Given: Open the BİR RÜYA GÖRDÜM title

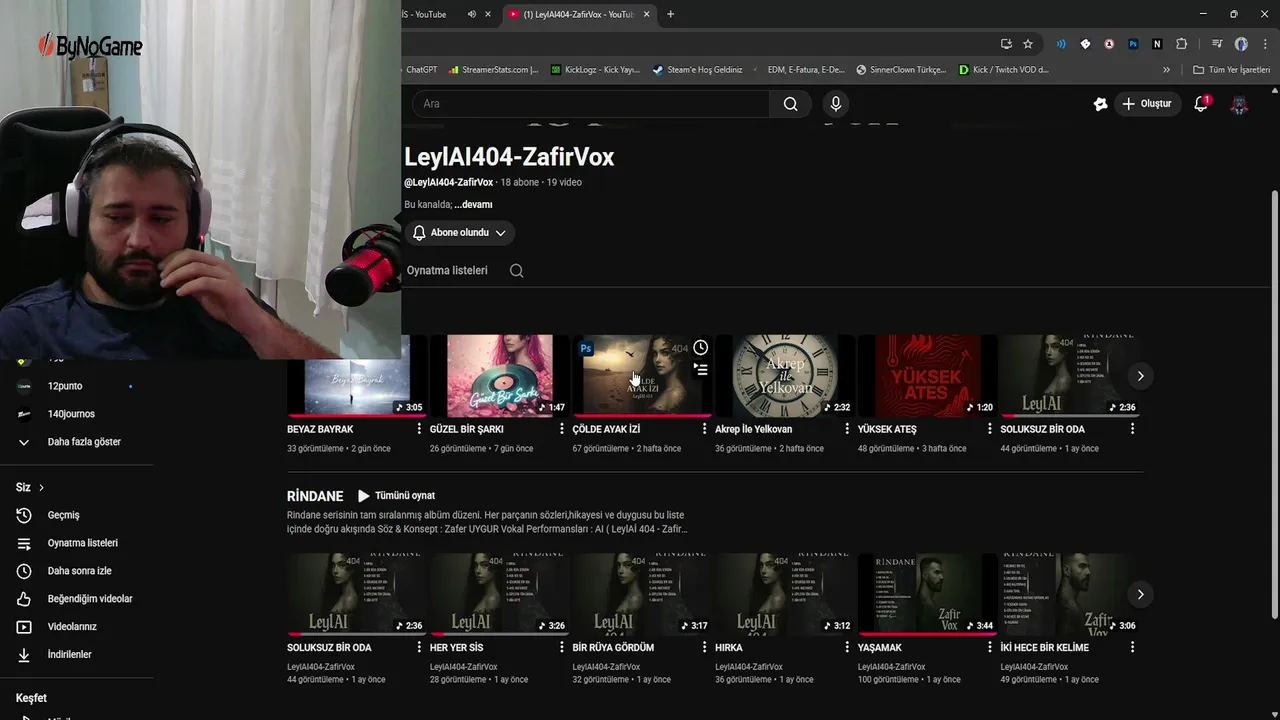Looking at the screenshot, I should [x=613, y=648].
